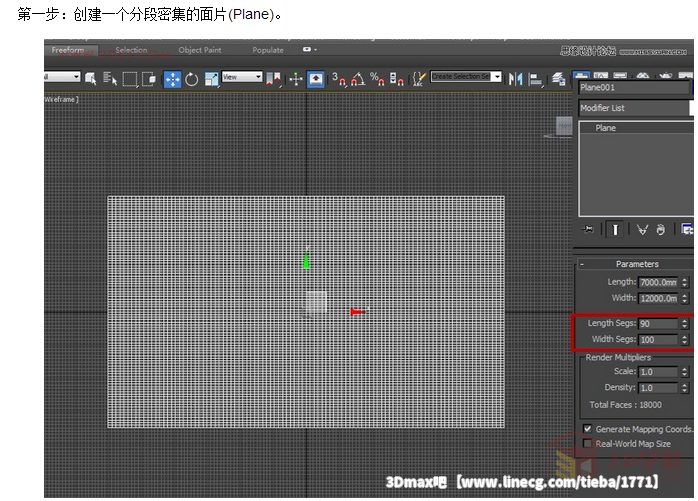
Task: Activate the Select and Move tool
Action: (172, 79)
